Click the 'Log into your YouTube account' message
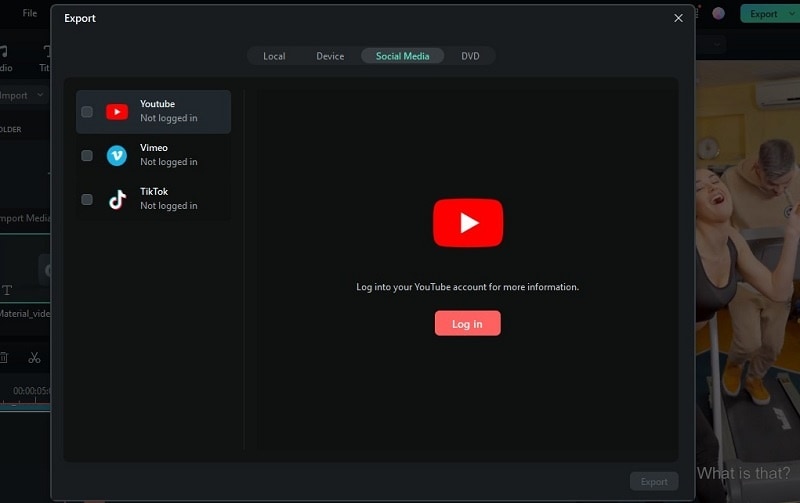800x503 pixels. (x=467, y=287)
